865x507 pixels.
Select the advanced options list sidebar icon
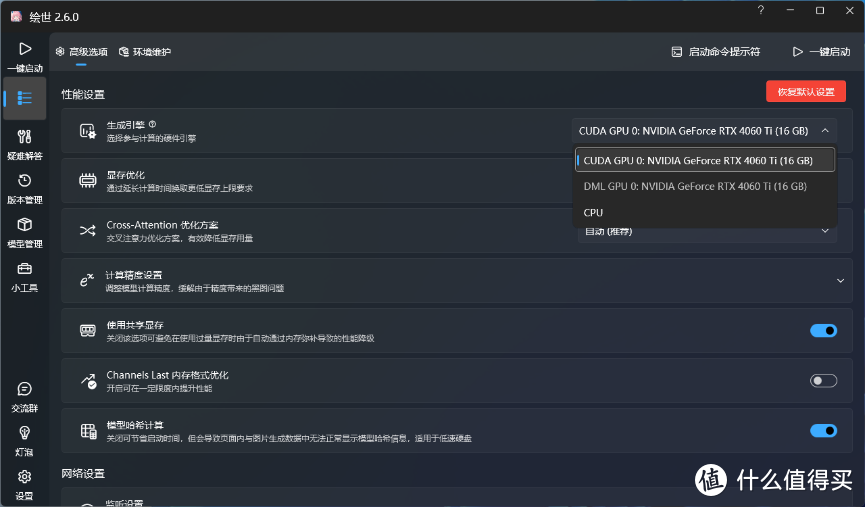click(24, 98)
